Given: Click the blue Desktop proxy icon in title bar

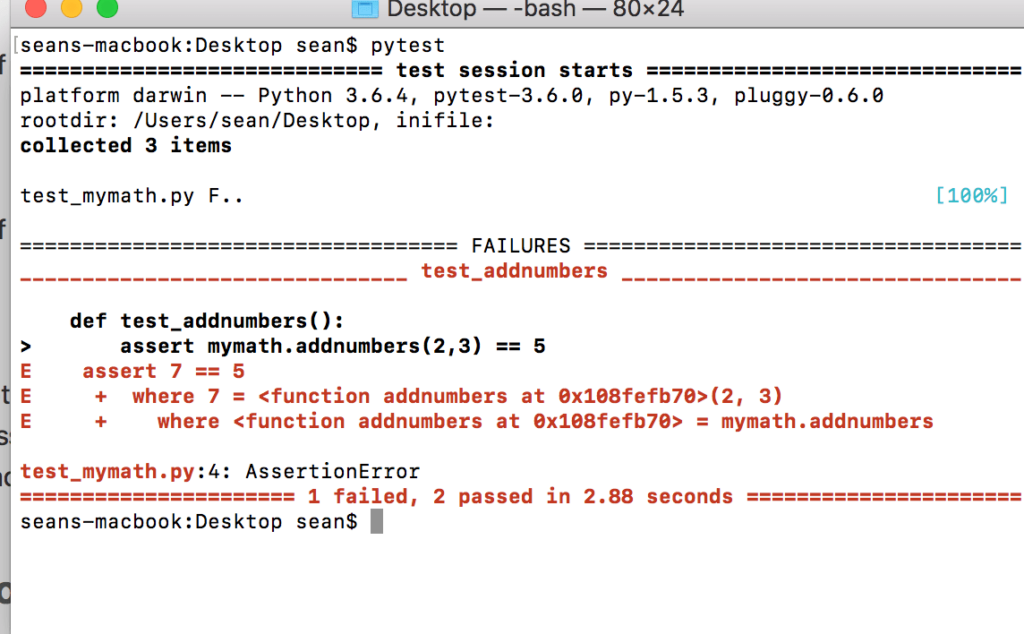Looking at the screenshot, I should point(365,10).
